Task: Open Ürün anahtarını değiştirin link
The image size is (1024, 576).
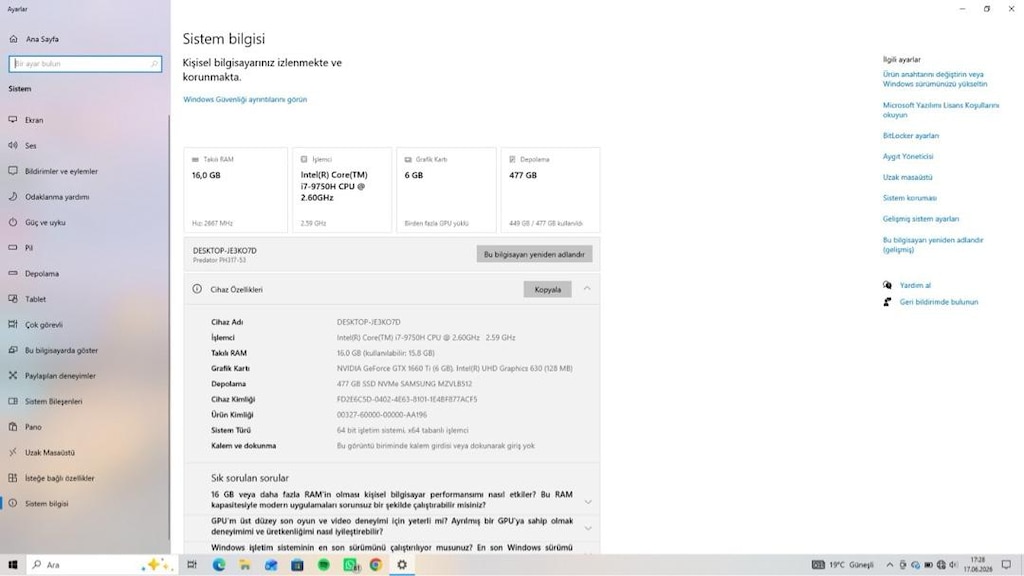Action: [935, 79]
